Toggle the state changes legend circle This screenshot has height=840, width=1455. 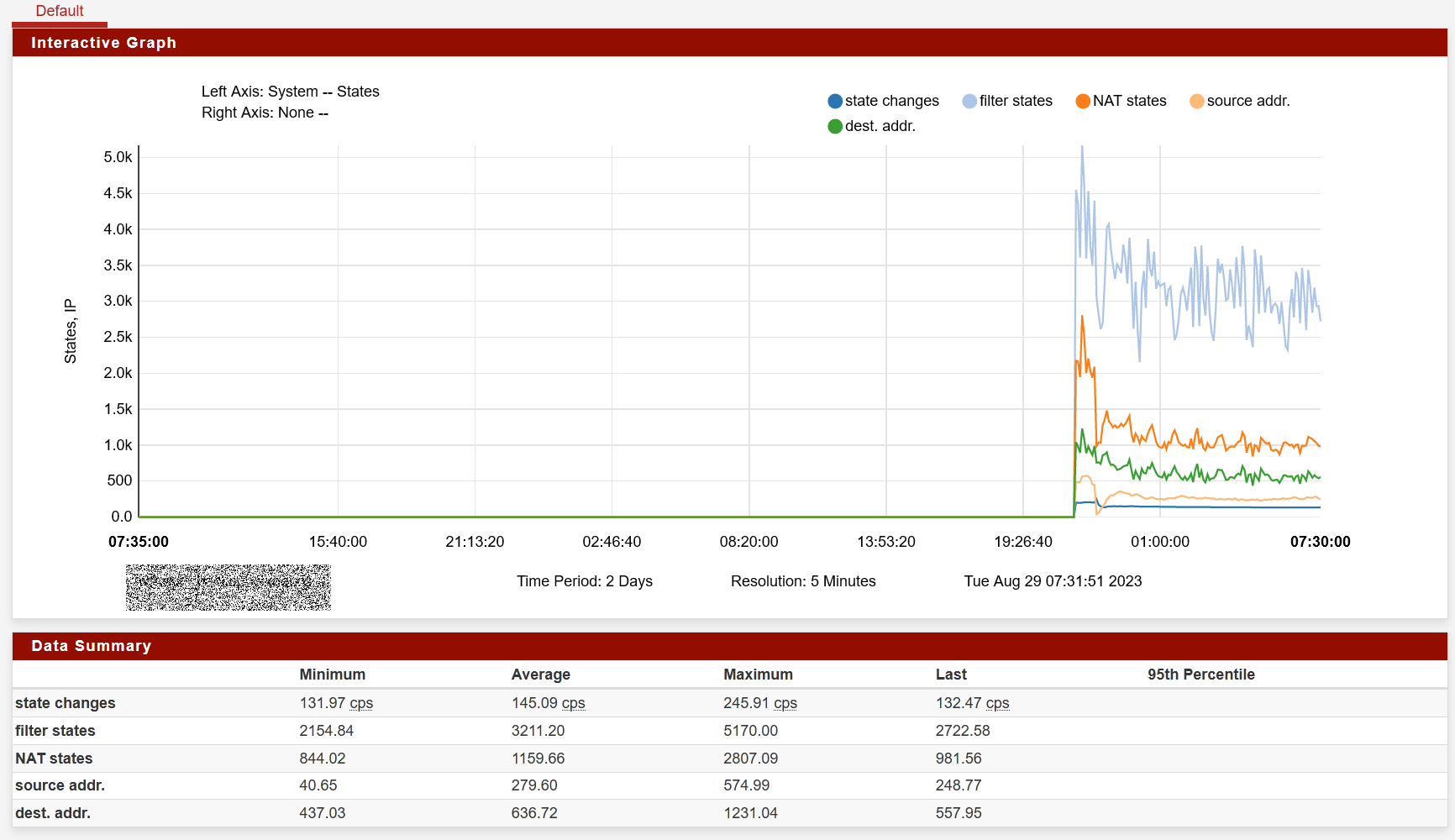[x=835, y=101]
